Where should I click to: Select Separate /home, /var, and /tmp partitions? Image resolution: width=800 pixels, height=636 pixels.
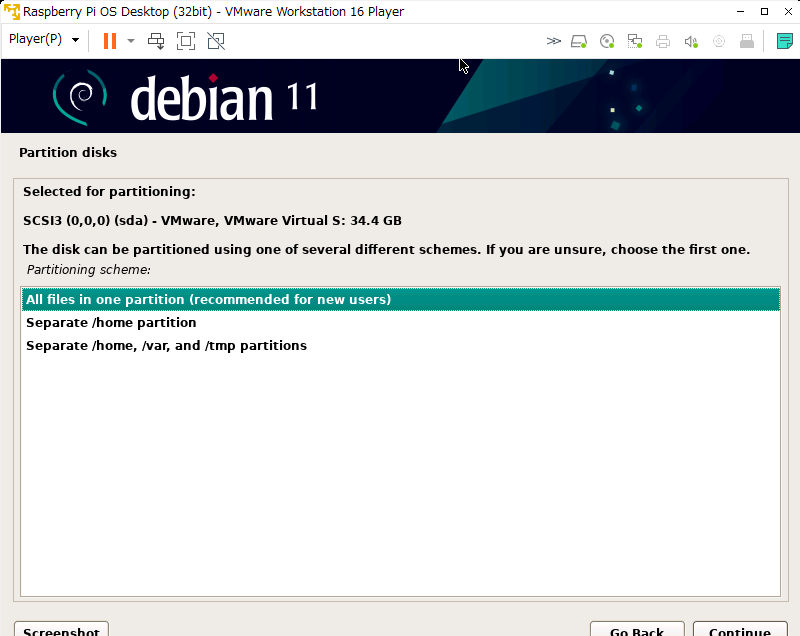[x=401, y=346]
